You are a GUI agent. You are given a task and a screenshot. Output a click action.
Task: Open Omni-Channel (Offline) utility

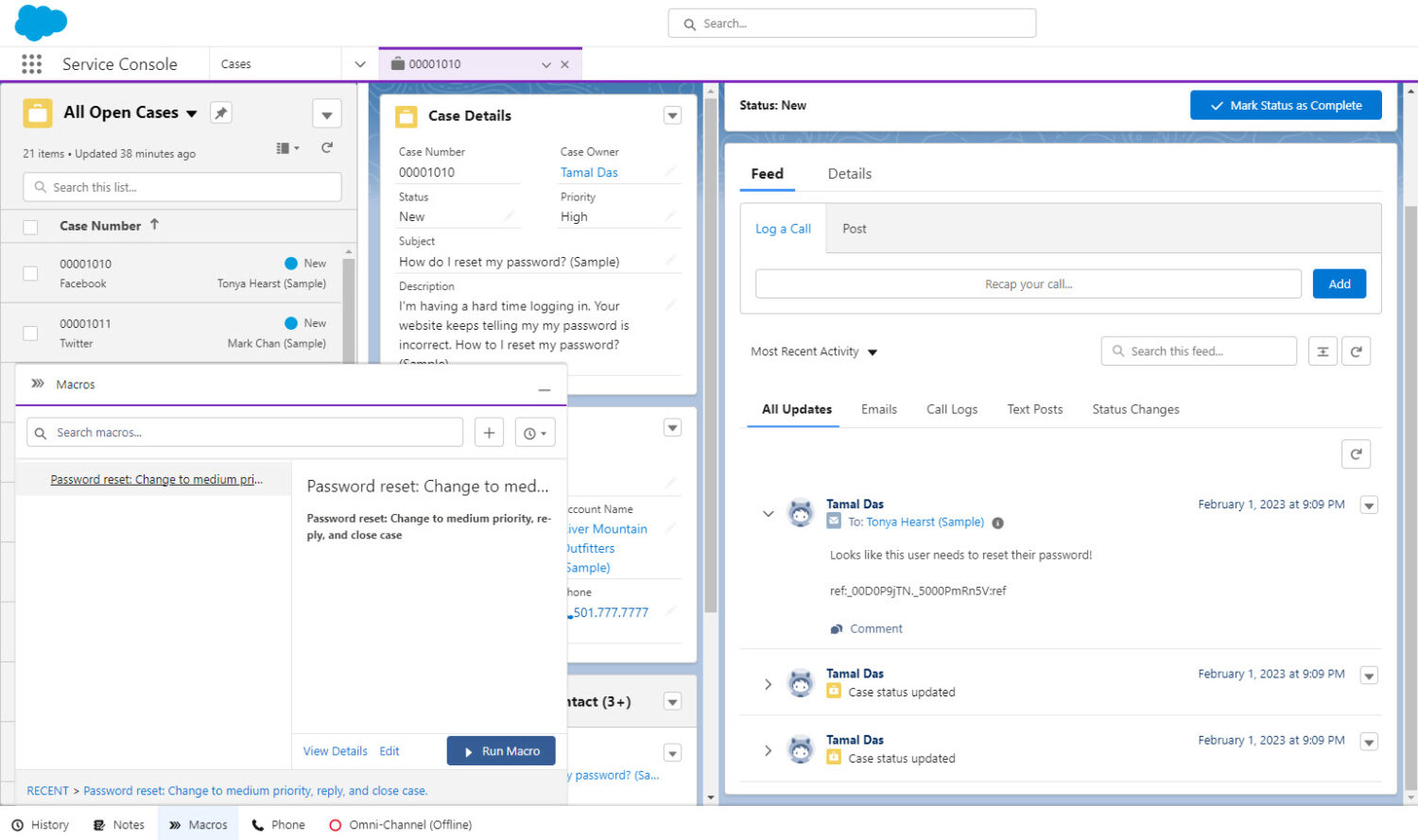coord(401,825)
